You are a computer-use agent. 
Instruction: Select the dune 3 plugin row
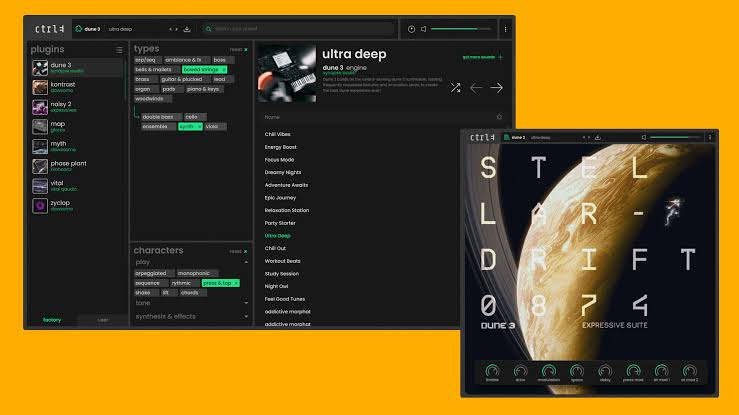pyautogui.click(x=77, y=68)
